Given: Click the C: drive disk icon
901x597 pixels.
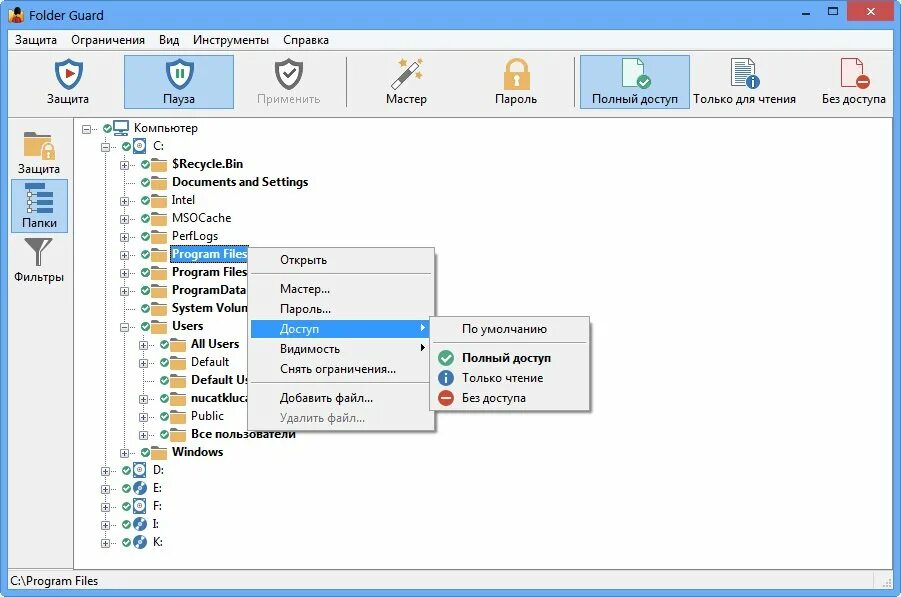Looking at the screenshot, I should (140, 146).
